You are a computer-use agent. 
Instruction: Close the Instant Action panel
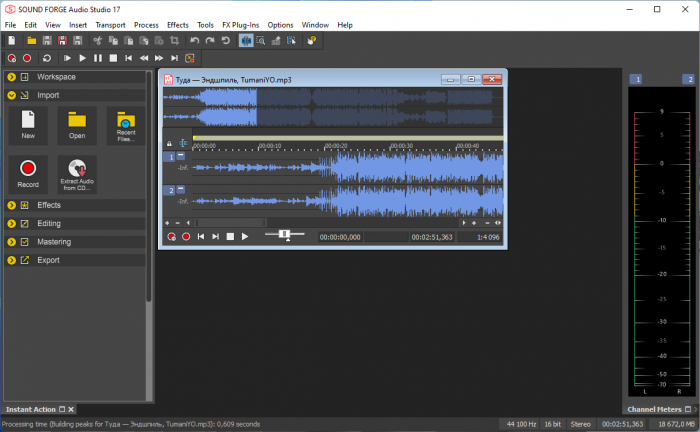click(71, 409)
